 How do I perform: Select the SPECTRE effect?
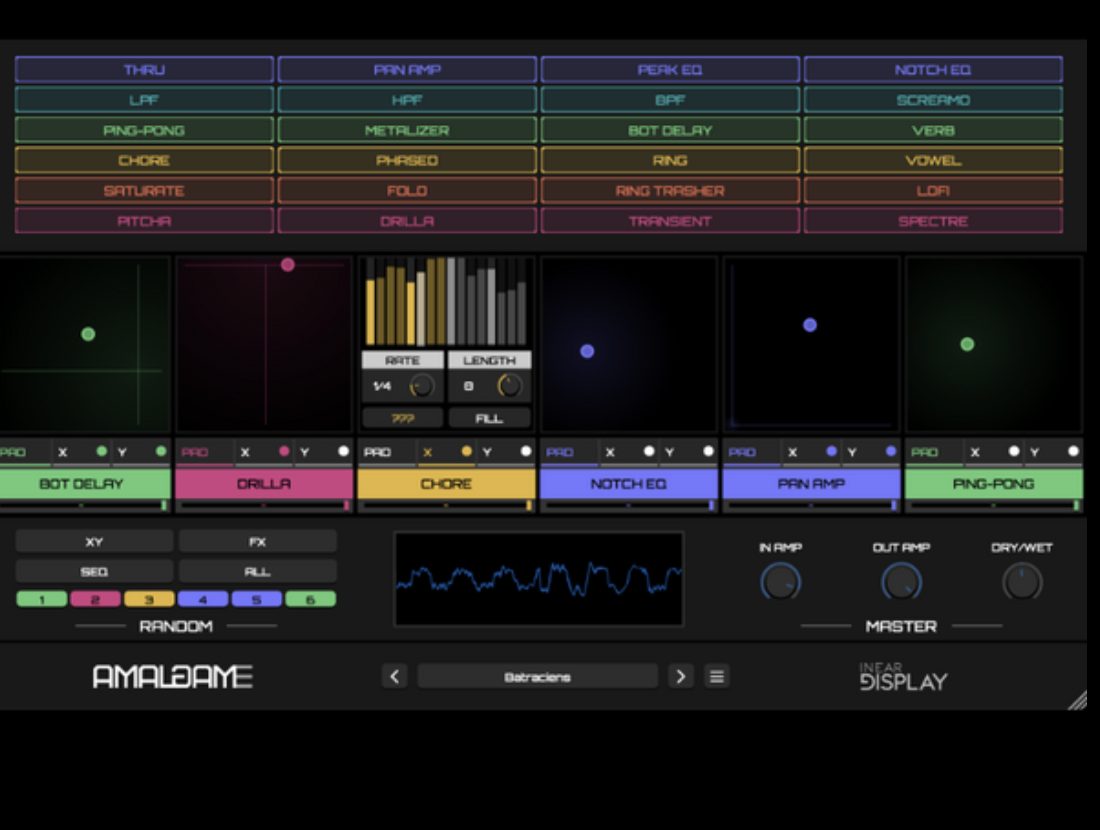(x=933, y=221)
